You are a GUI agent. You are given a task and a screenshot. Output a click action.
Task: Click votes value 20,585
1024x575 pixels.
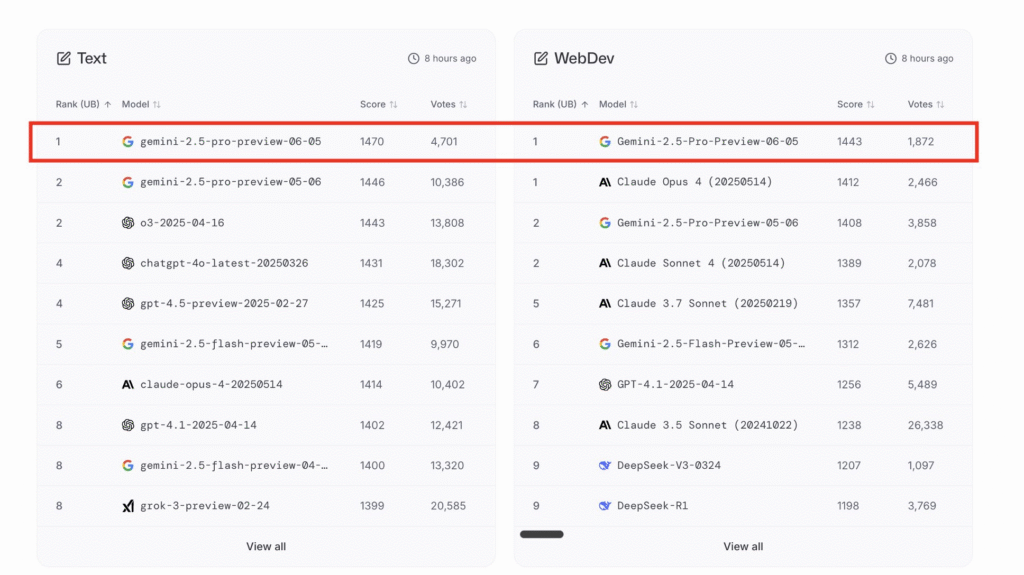point(448,506)
